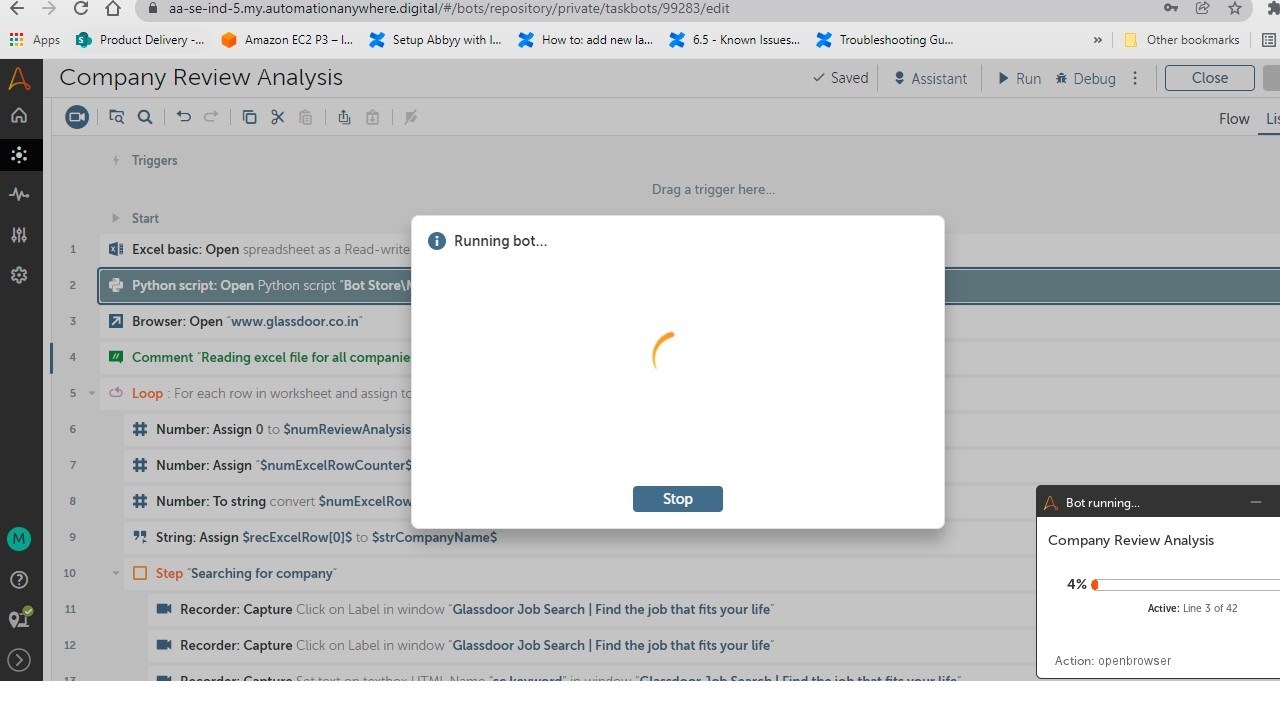Copy to shared clipboard icon

point(344,117)
